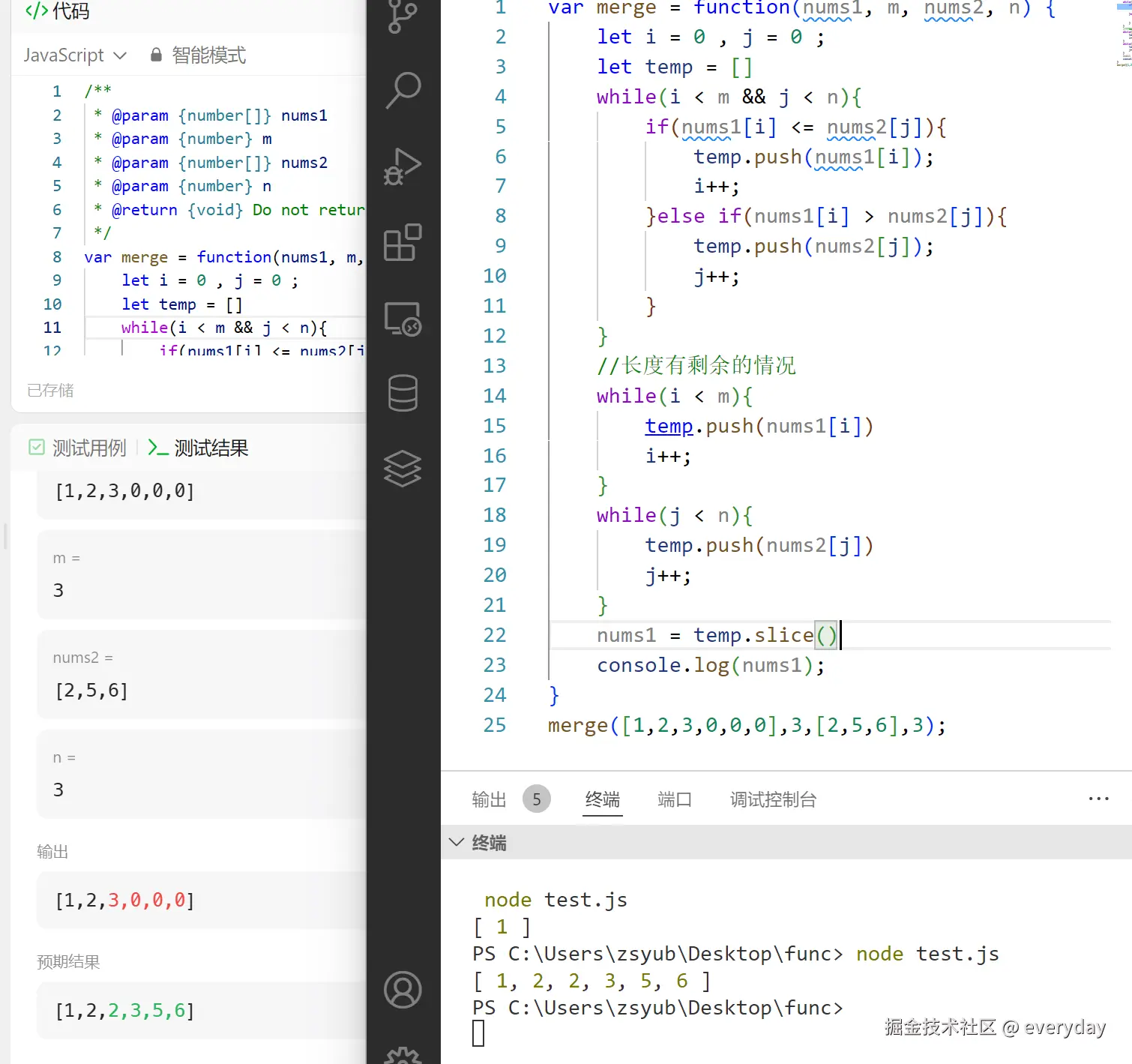Viewport: 1132px width, 1064px height.
Task: Click the let temp = [] line in LeetCode editor
Action: coord(182,304)
